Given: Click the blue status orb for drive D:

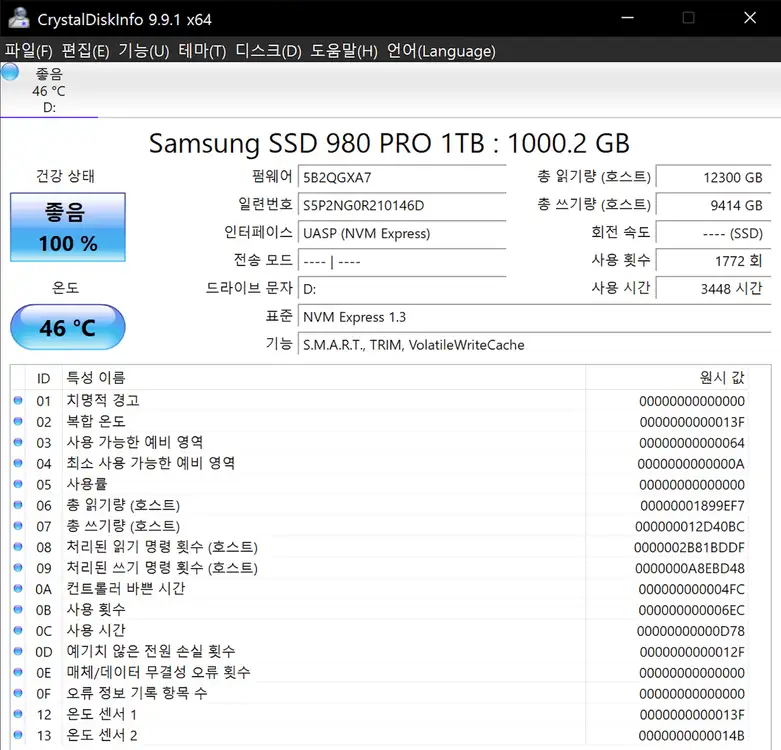Looking at the screenshot, I should click(x=9, y=72).
